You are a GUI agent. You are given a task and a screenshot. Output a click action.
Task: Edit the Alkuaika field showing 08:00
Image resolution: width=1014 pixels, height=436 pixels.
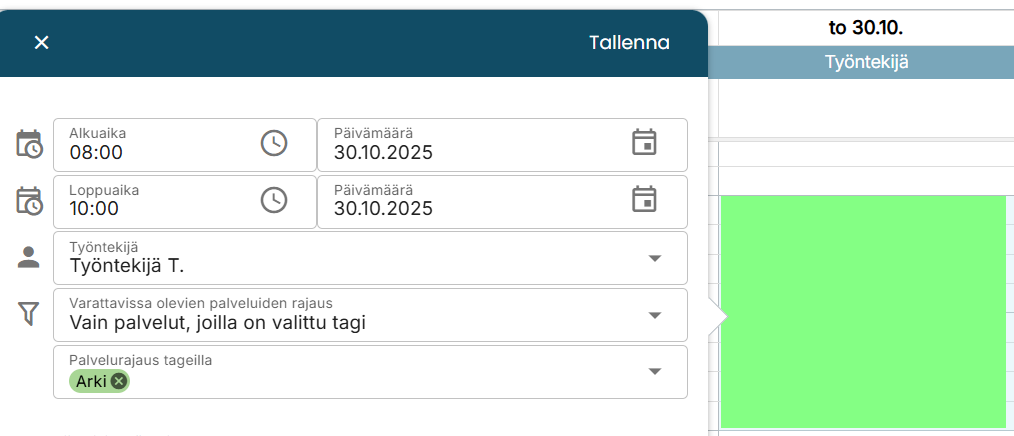[x=150, y=152]
